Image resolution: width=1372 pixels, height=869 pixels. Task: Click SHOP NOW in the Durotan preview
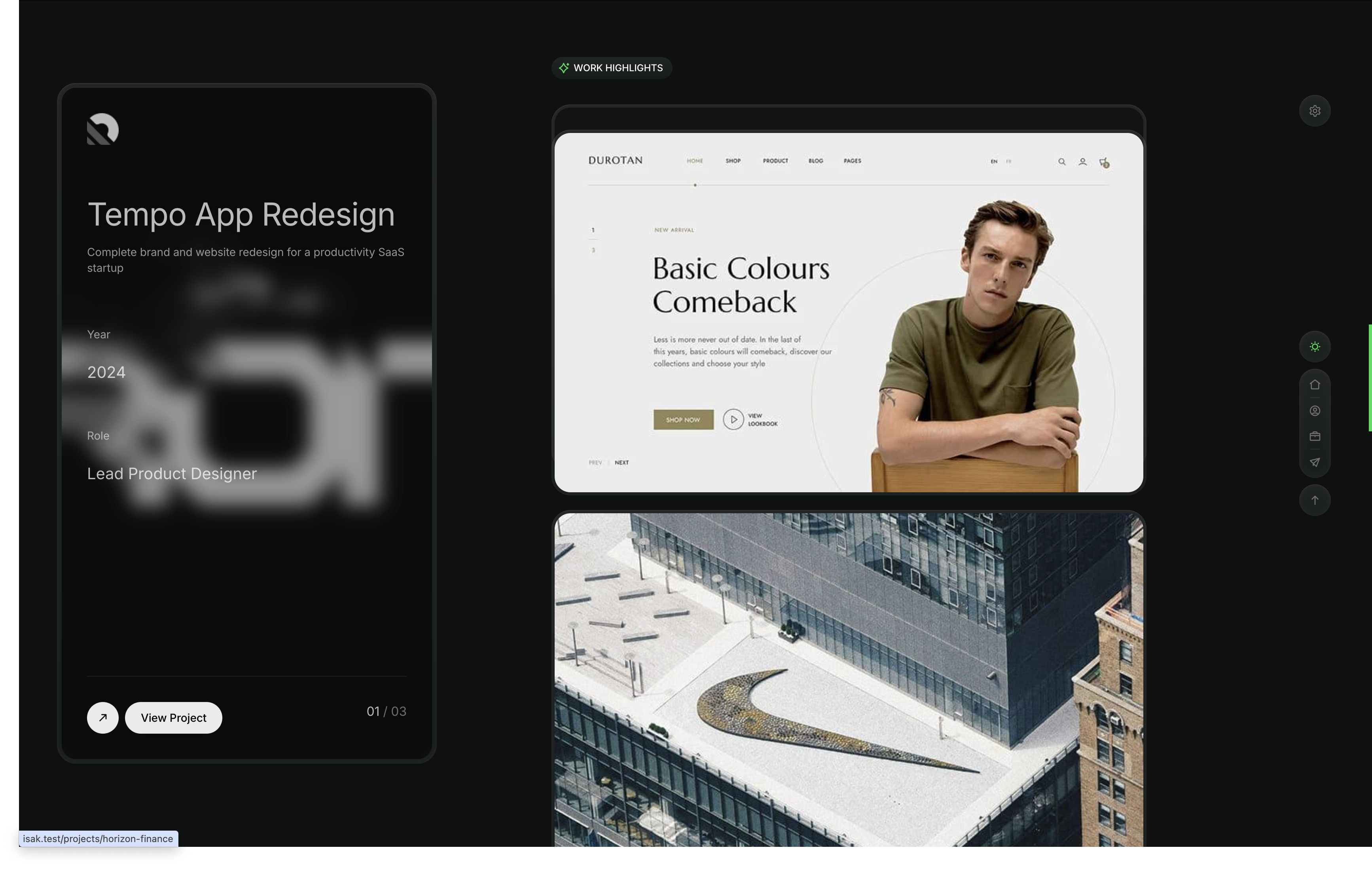683,420
